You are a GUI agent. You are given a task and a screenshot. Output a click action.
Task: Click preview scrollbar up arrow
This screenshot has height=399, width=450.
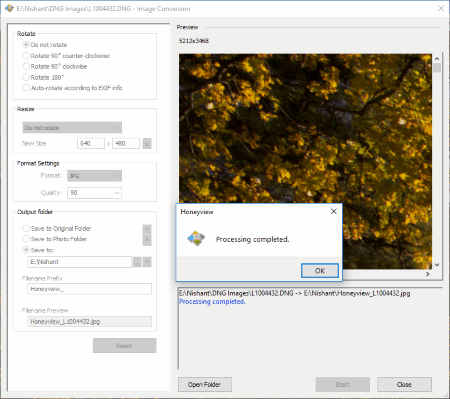(437, 58)
